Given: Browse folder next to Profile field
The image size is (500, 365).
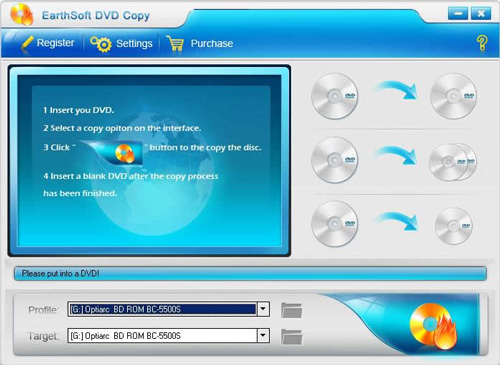Looking at the screenshot, I should 291,310.
